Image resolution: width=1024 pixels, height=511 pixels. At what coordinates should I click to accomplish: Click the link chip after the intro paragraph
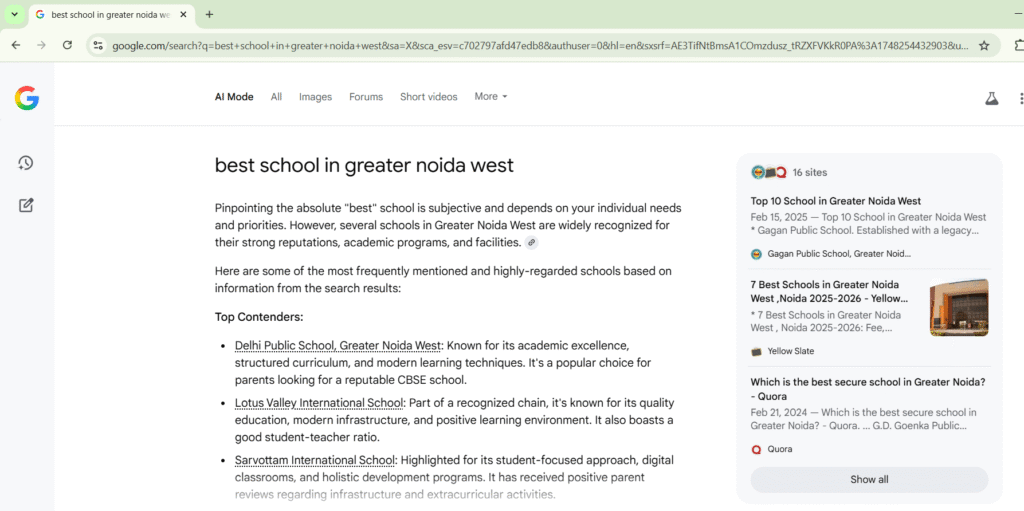click(x=532, y=243)
